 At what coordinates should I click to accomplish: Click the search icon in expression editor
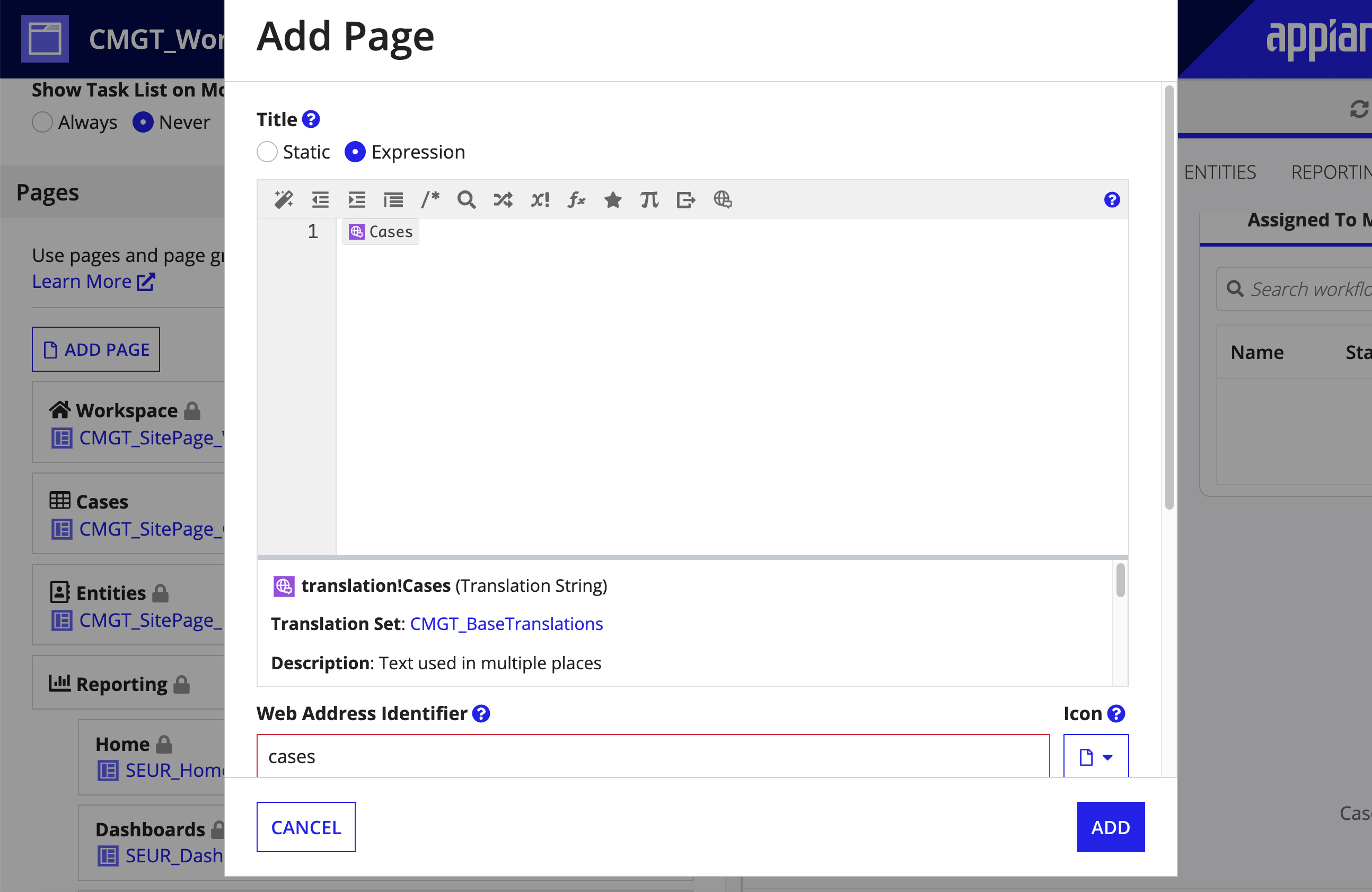(x=466, y=199)
